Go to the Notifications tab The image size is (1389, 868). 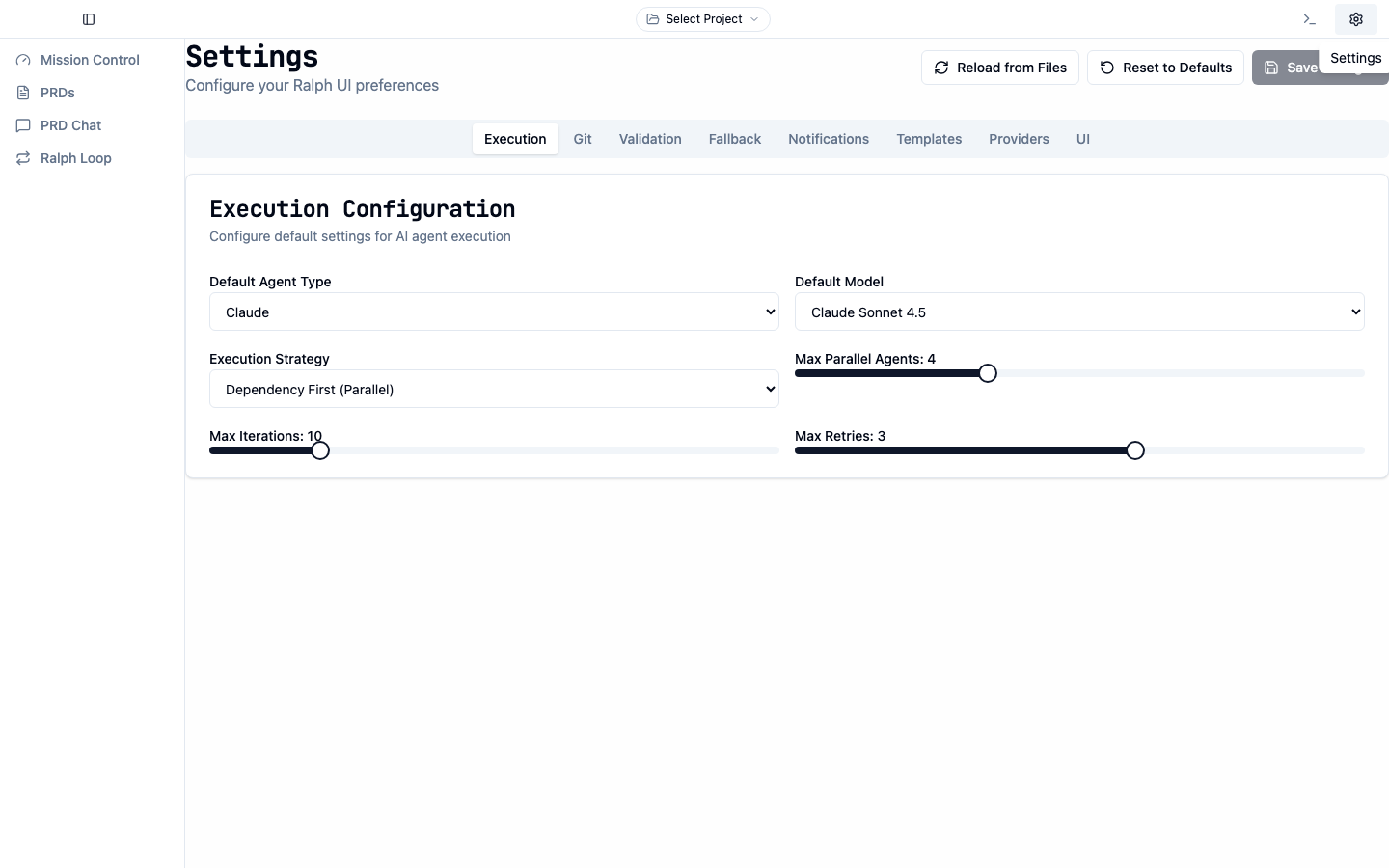(828, 139)
